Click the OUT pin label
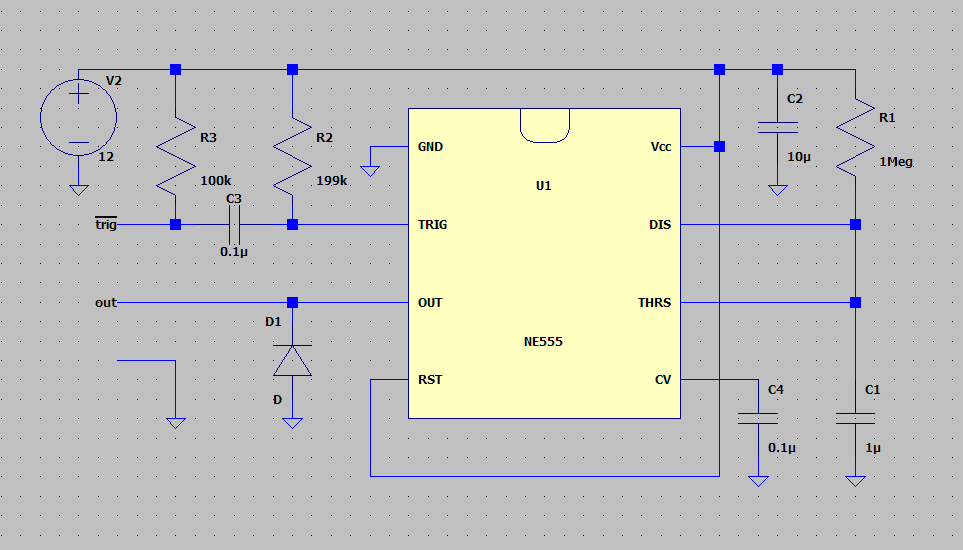 (430, 303)
